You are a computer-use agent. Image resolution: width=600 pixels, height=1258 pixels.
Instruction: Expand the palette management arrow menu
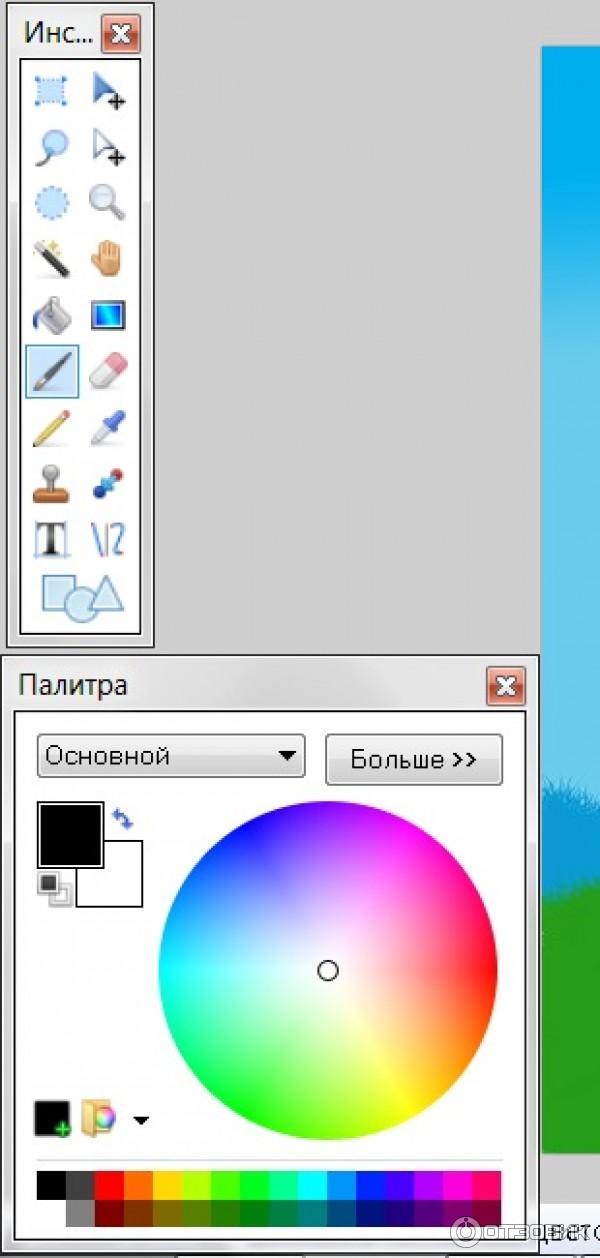point(141,1120)
